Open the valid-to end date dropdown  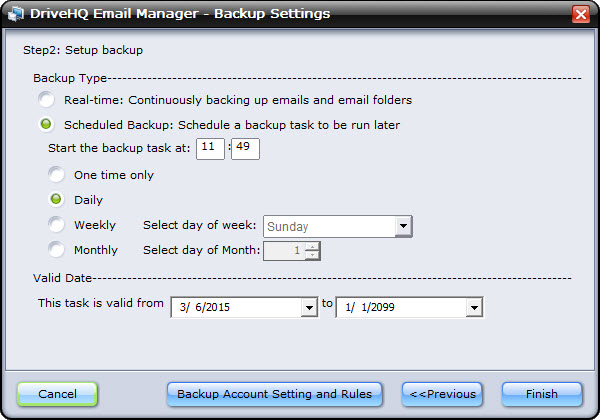click(x=474, y=306)
